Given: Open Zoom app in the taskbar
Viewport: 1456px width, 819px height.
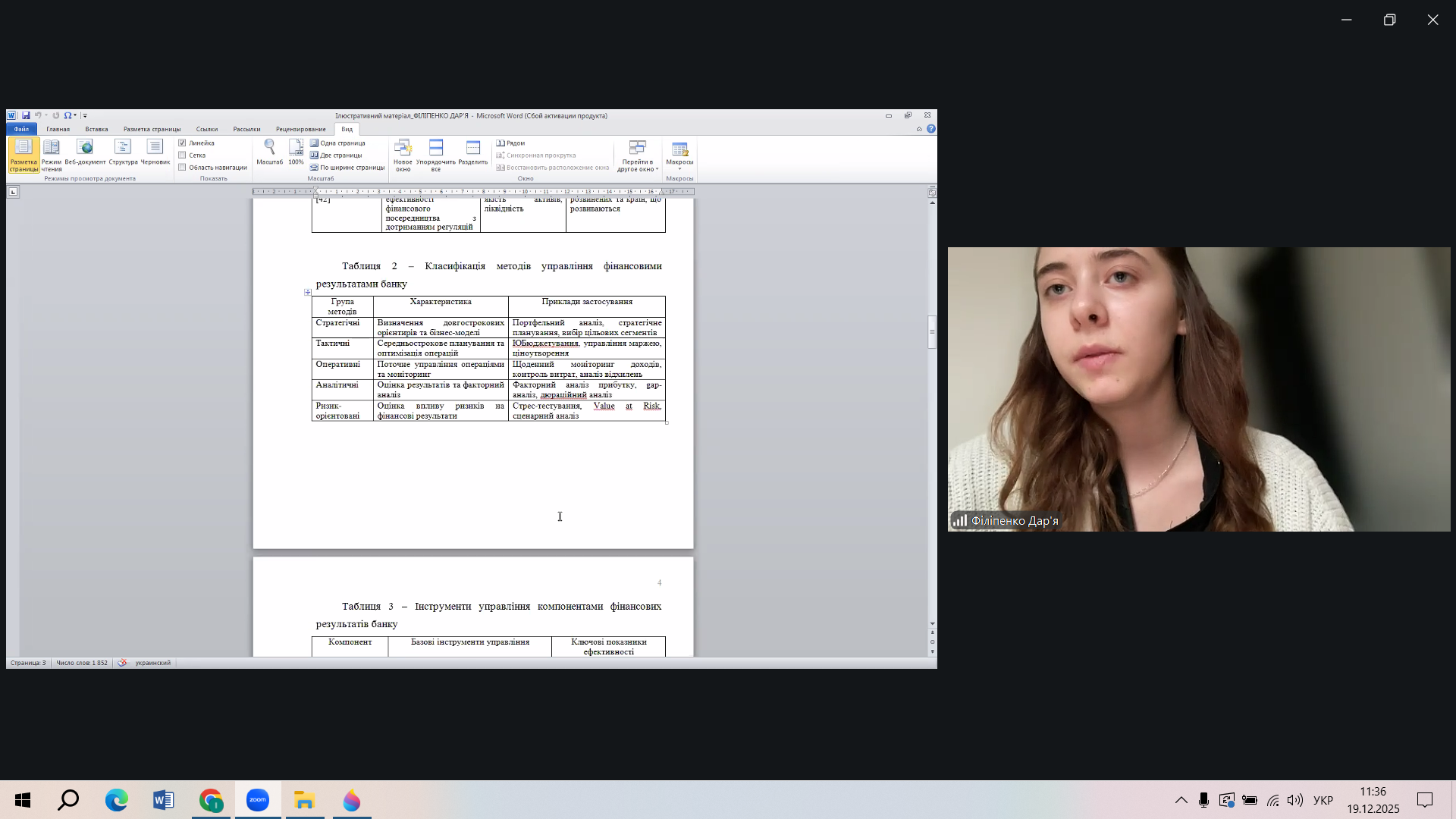Looking at the screenshot, I should (x=258, y=800).
